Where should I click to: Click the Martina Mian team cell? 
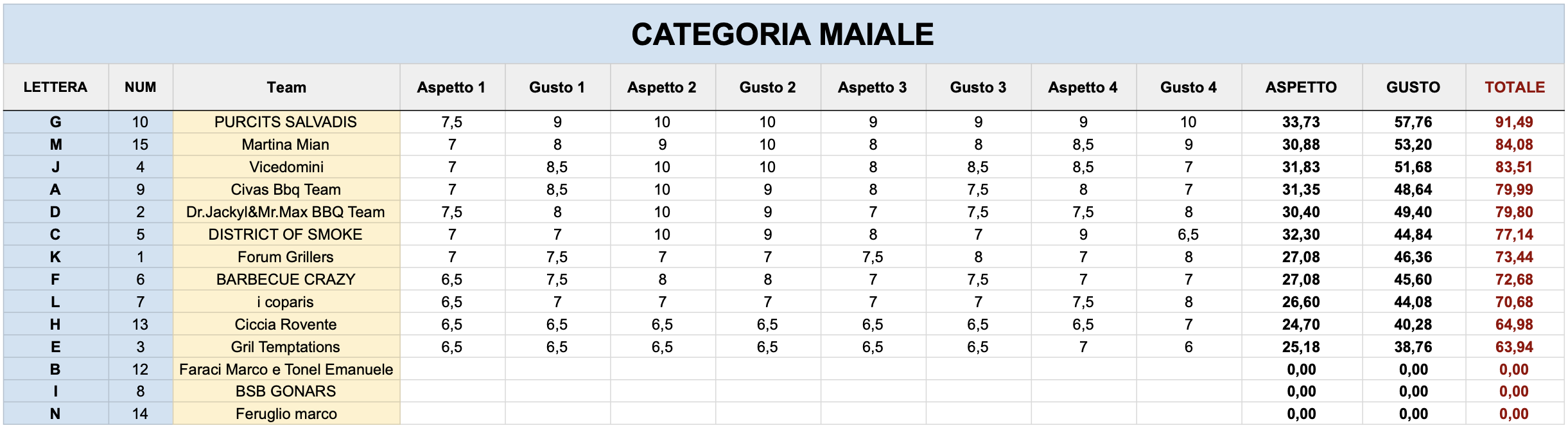(286, 145)
